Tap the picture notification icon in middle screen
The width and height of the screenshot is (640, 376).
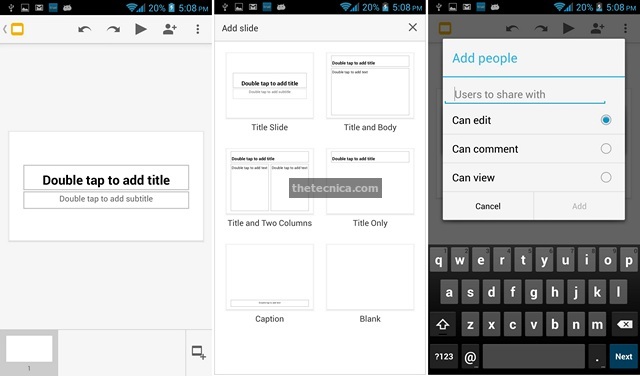click(x=239, y=7)
